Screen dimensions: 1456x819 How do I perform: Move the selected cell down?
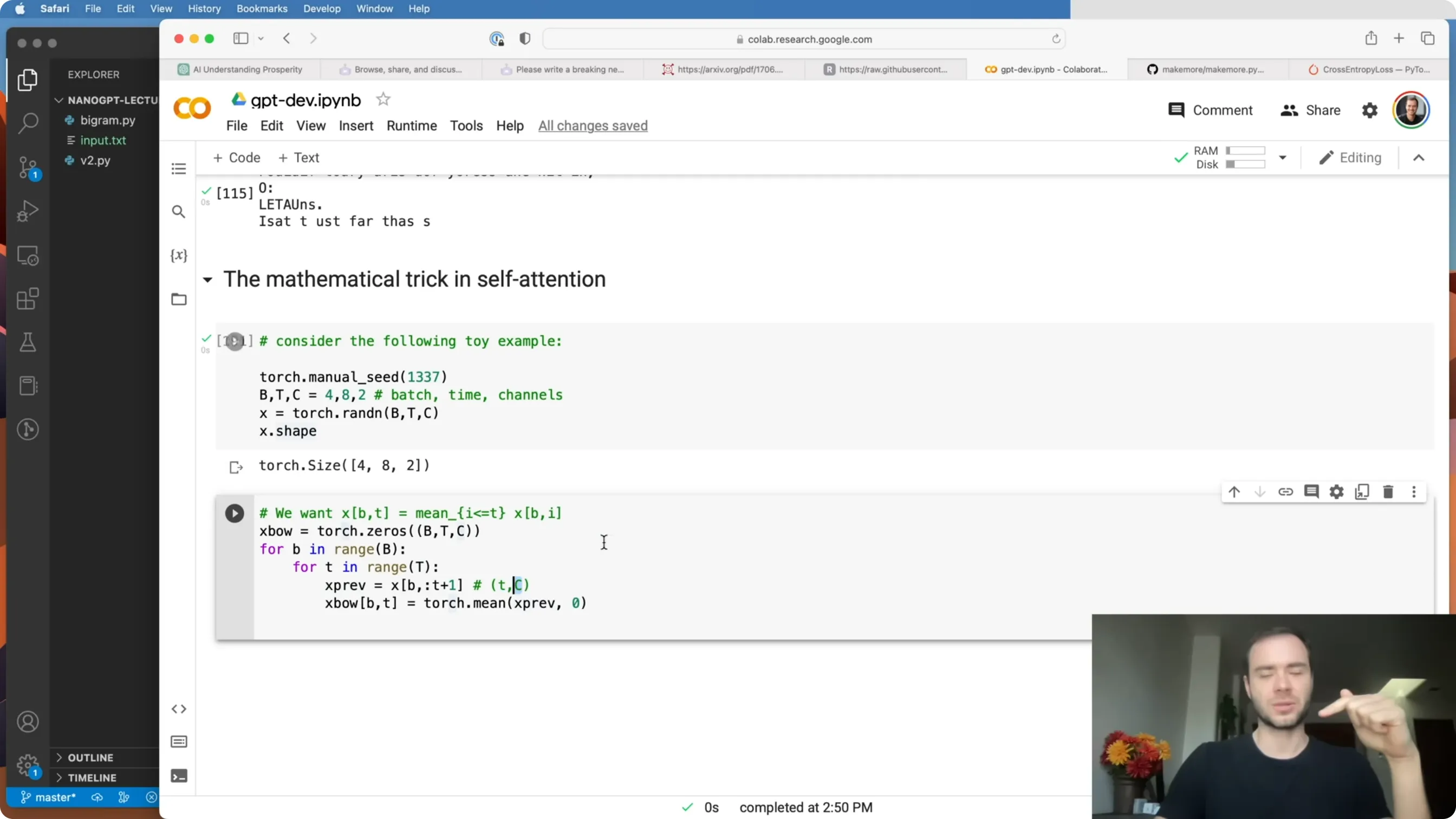(x=1260, y=492)
